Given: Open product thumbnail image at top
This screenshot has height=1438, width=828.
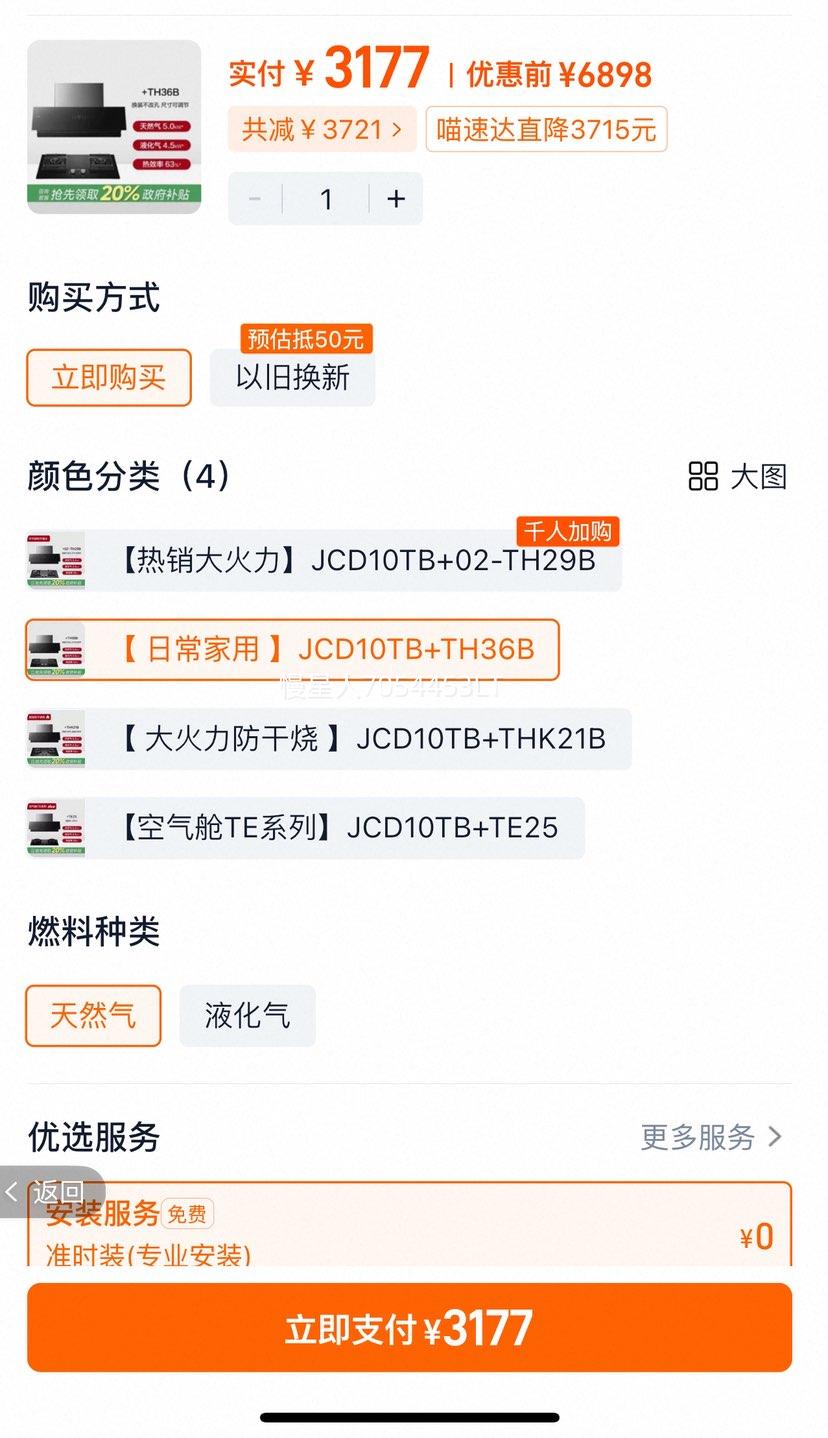Looking at the screenshot, I should pyautogui.click(x=114, y=126).
